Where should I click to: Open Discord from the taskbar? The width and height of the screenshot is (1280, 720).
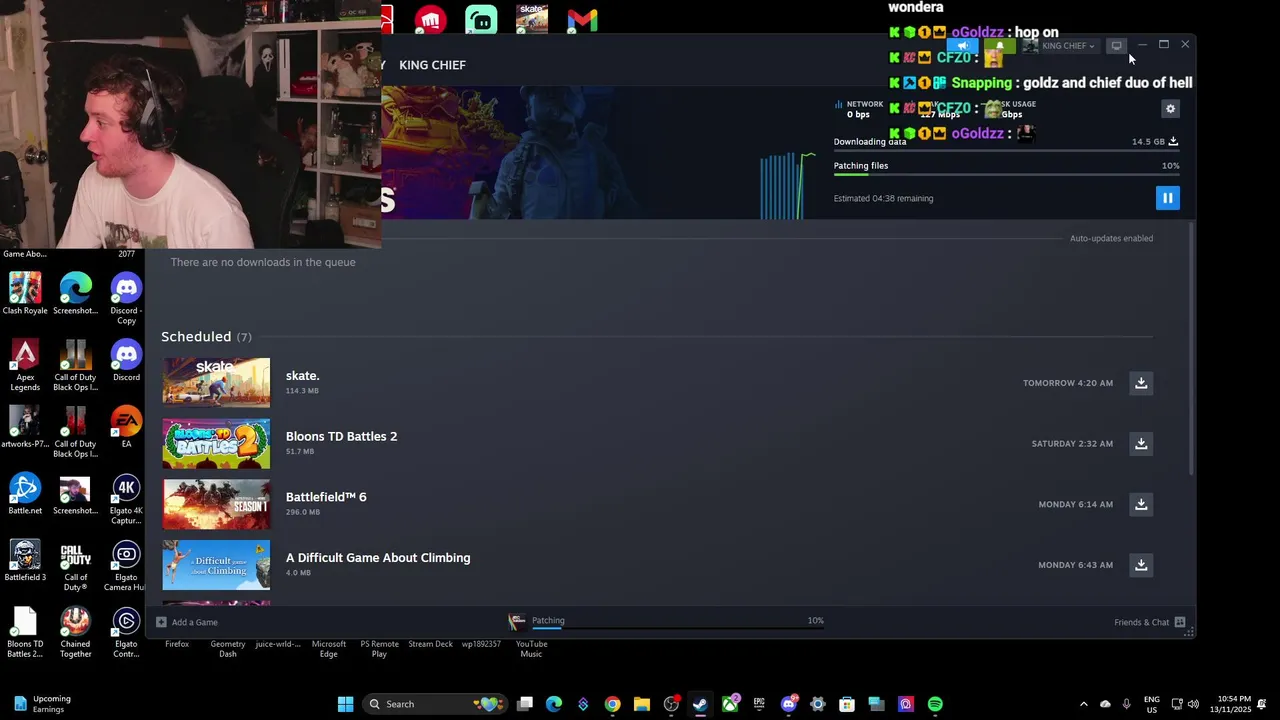coord(788,704)
